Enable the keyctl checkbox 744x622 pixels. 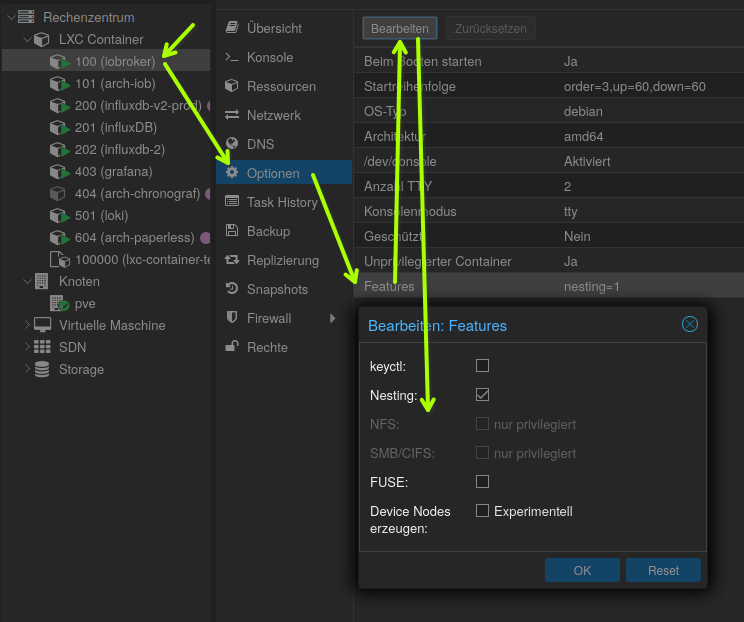(x=483, y=366)
